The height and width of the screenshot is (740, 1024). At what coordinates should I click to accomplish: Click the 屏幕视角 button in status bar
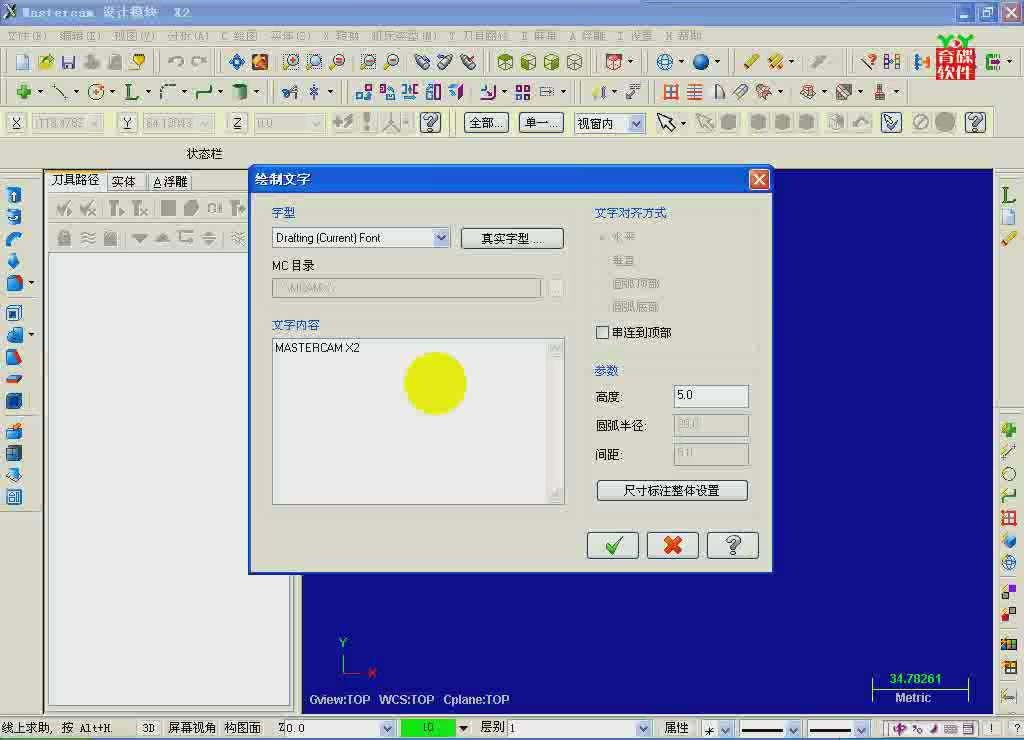pos(191,728)
